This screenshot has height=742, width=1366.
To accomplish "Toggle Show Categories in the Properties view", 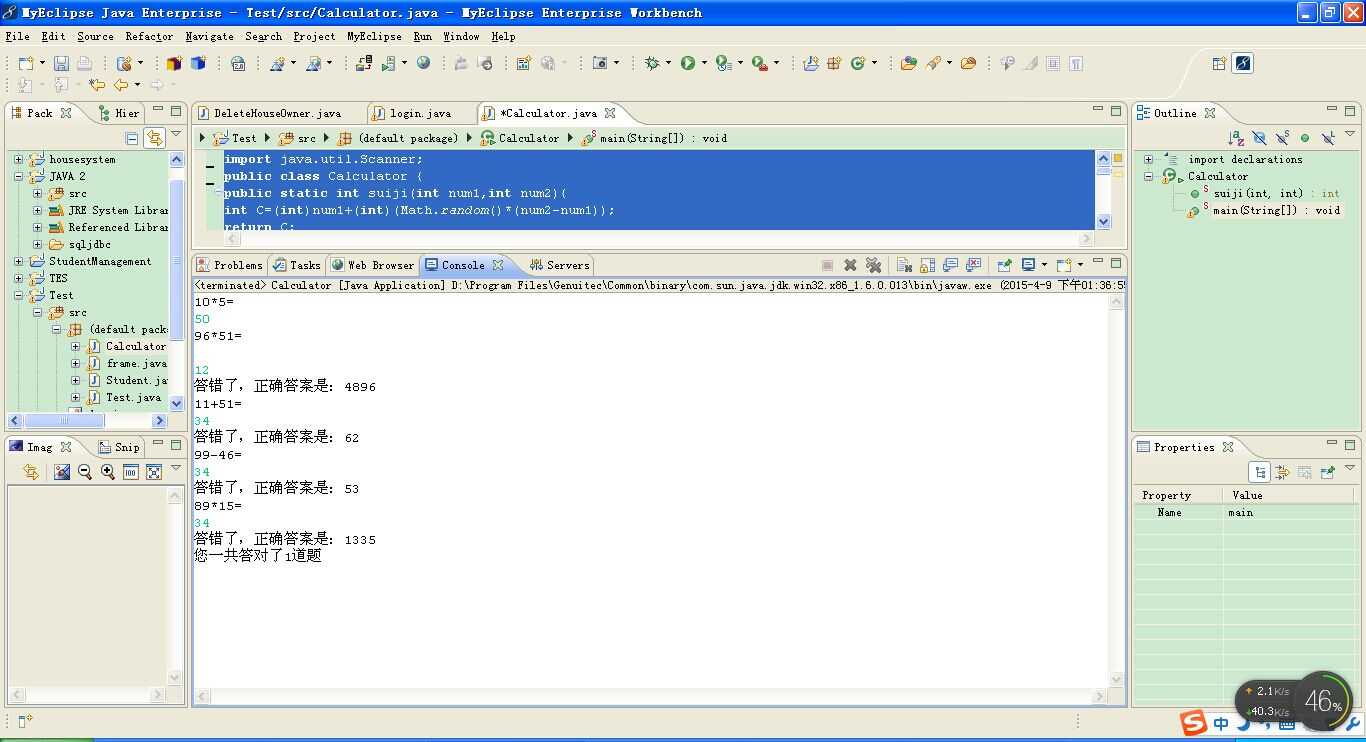I will [1259, 472].
